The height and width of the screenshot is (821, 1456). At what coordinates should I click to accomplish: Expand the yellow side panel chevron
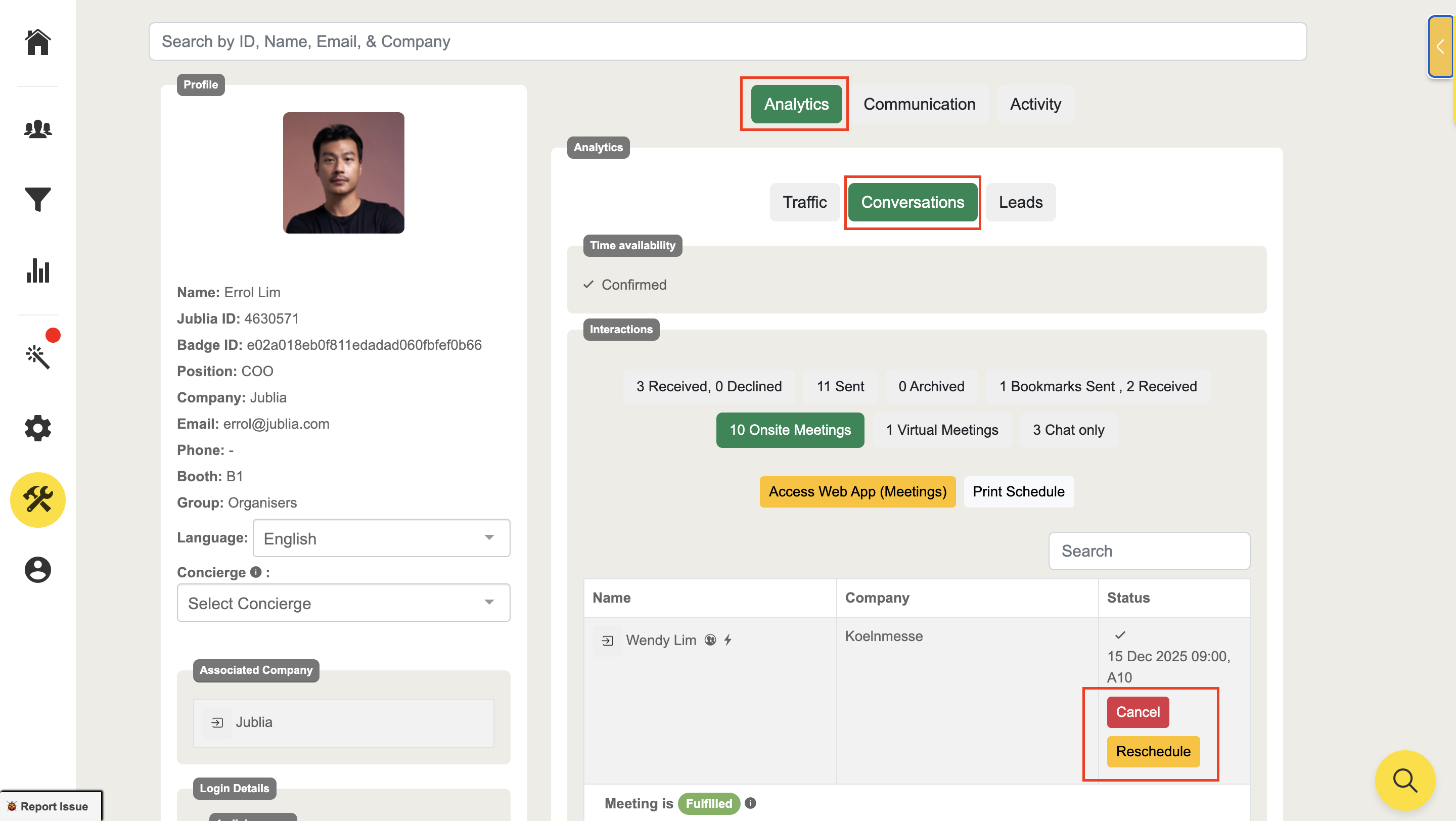[x=1440, y=47]
